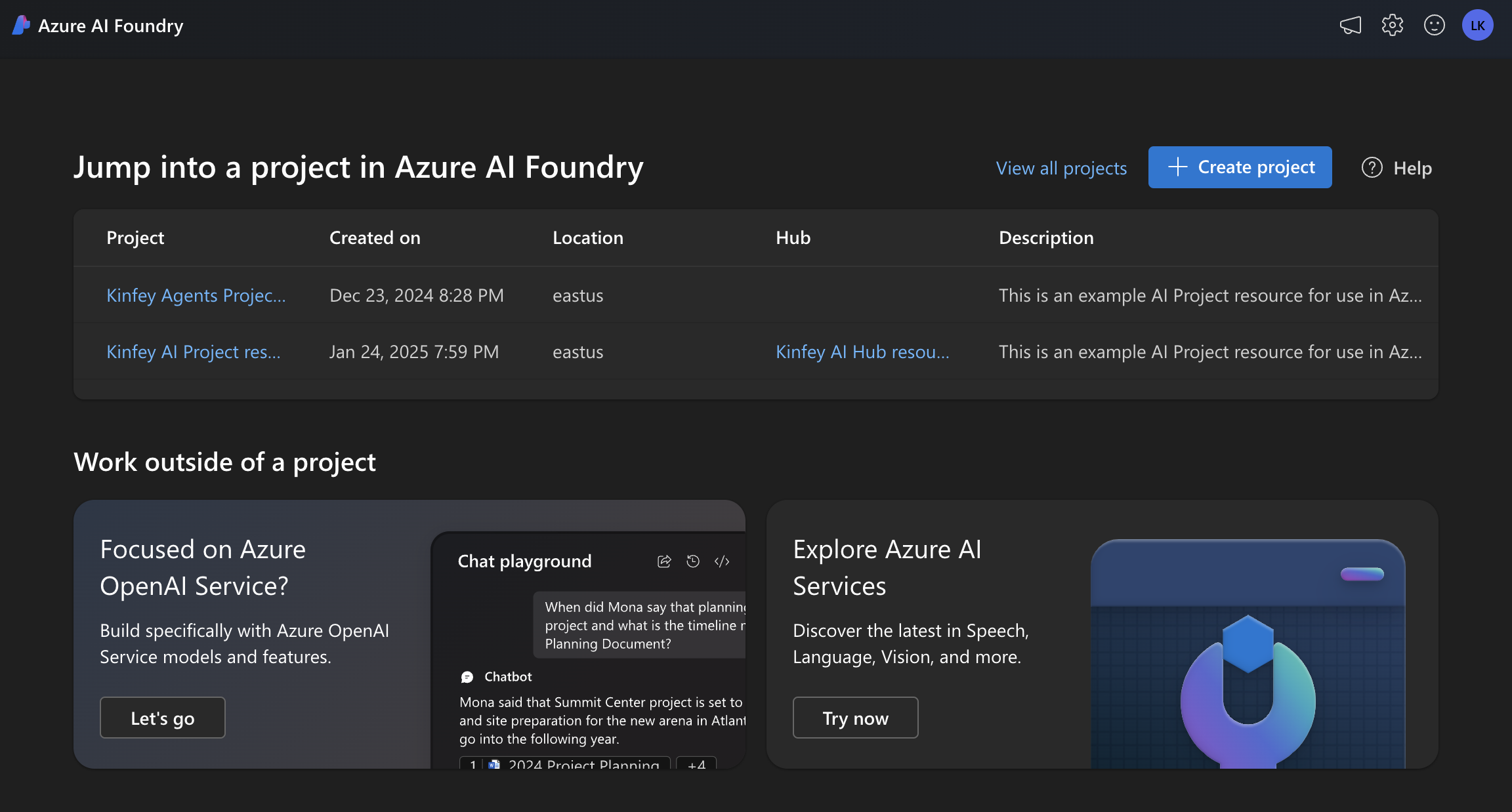Open the Kinfey AI Project resource link

(194, 352)
